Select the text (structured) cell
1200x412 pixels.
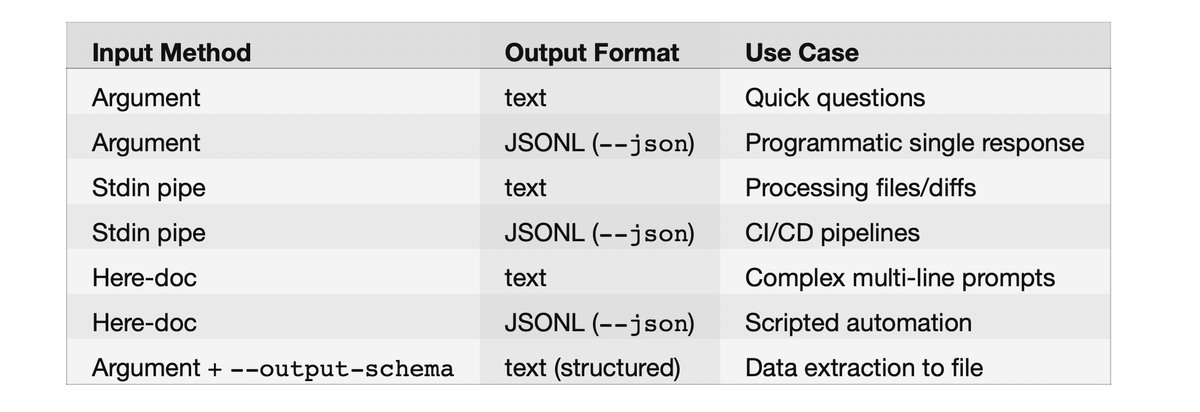coord(593,368)
